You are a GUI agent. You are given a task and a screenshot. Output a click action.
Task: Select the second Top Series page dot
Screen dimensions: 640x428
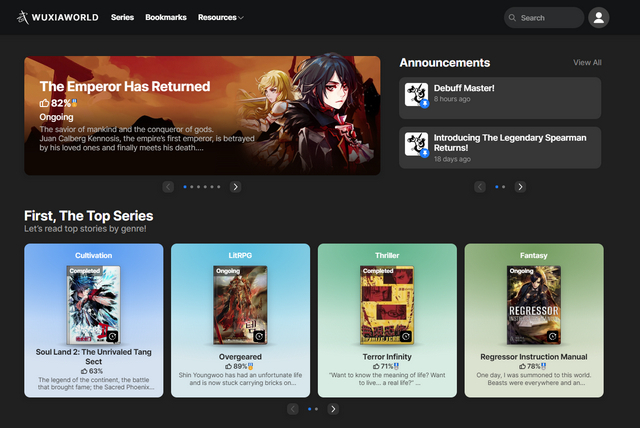coord(316,409)
